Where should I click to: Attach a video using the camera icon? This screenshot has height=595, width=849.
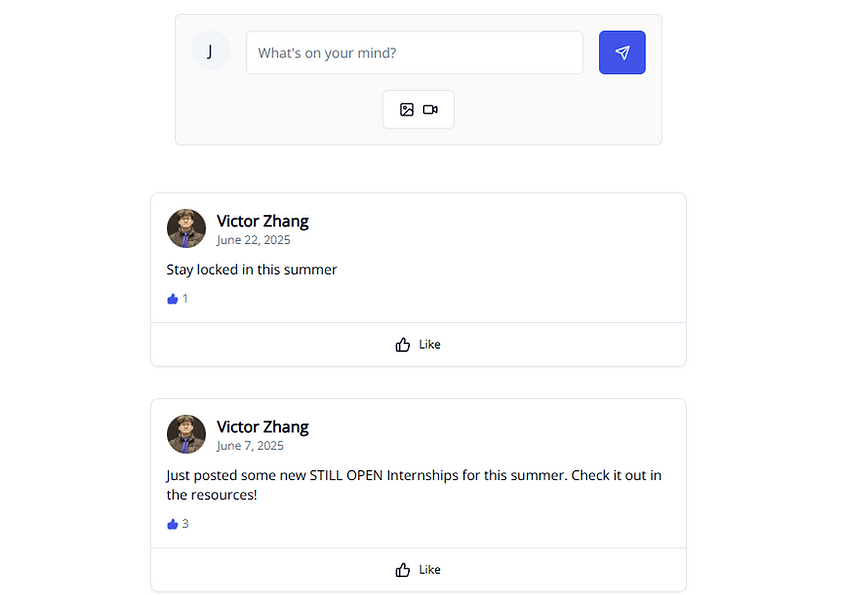point(430,109)
